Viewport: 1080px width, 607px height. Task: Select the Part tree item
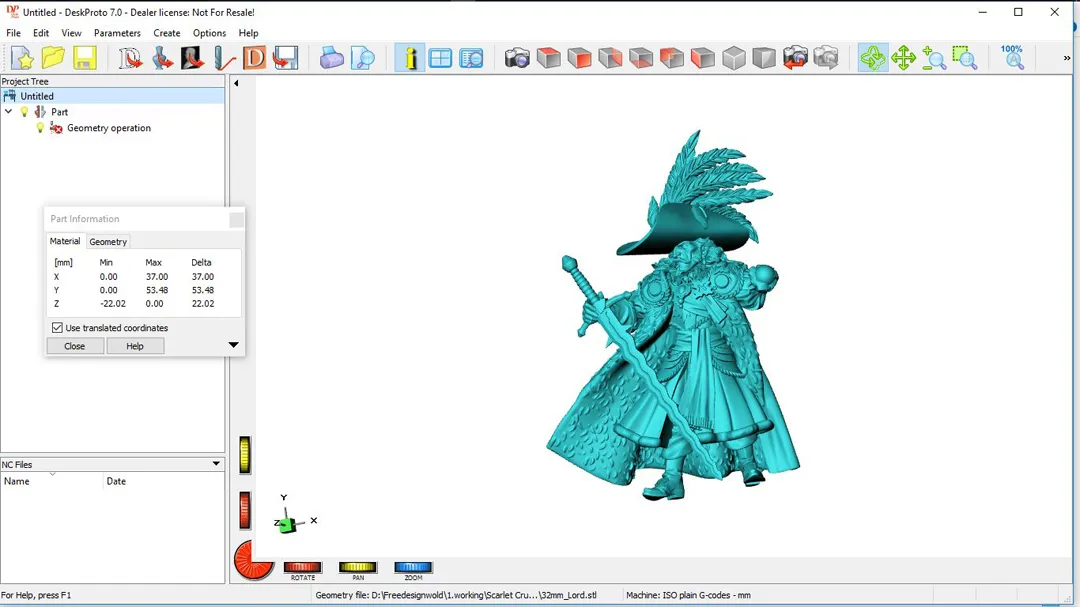(59, 112)
